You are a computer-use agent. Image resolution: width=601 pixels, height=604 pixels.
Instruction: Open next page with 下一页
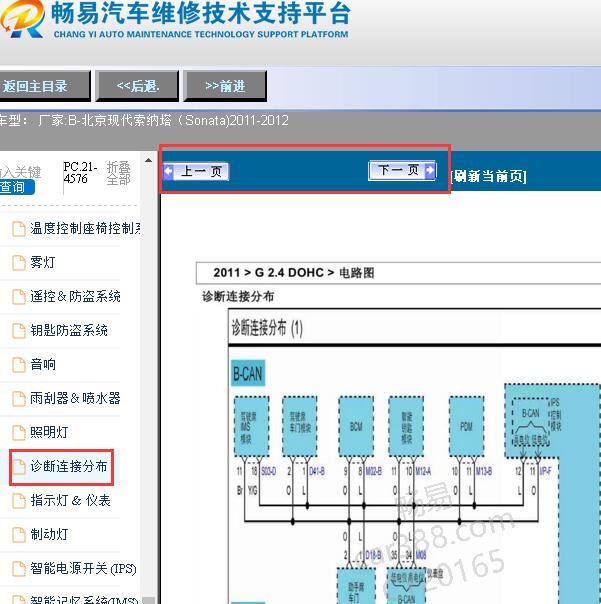pyautogui.click(x=402, y=170)
